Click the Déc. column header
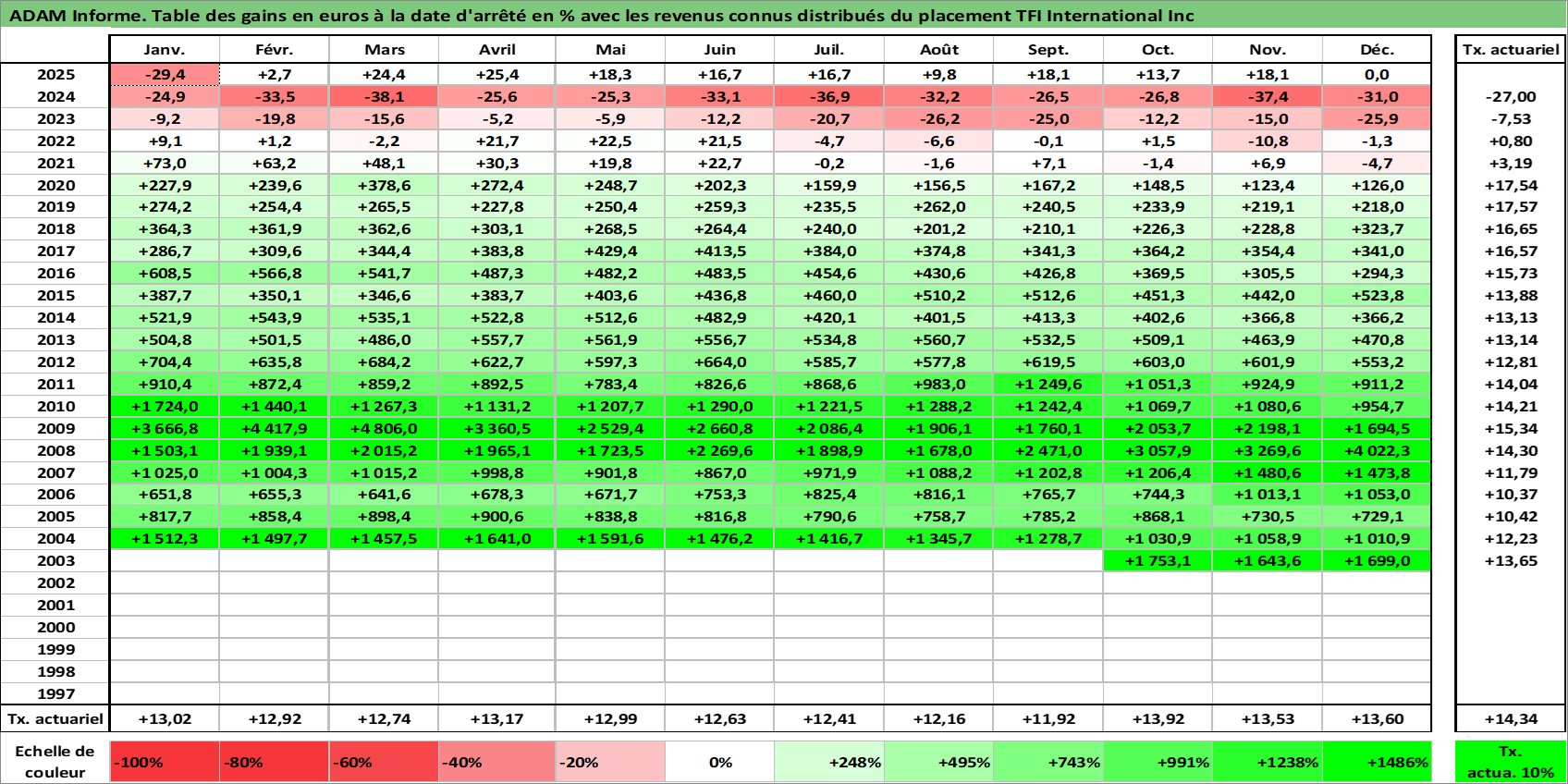Screen dimensions: 1568x784 pos(1377,50)
